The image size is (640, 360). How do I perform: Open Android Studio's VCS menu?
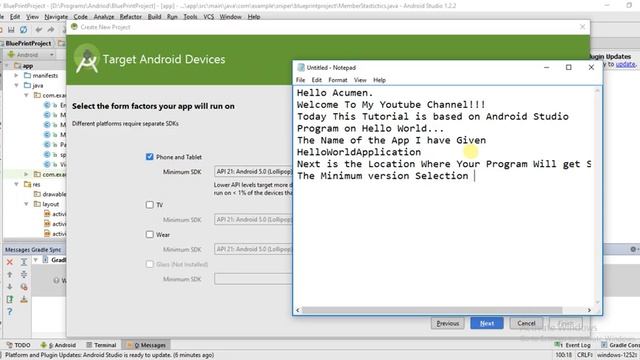point(209,17)
